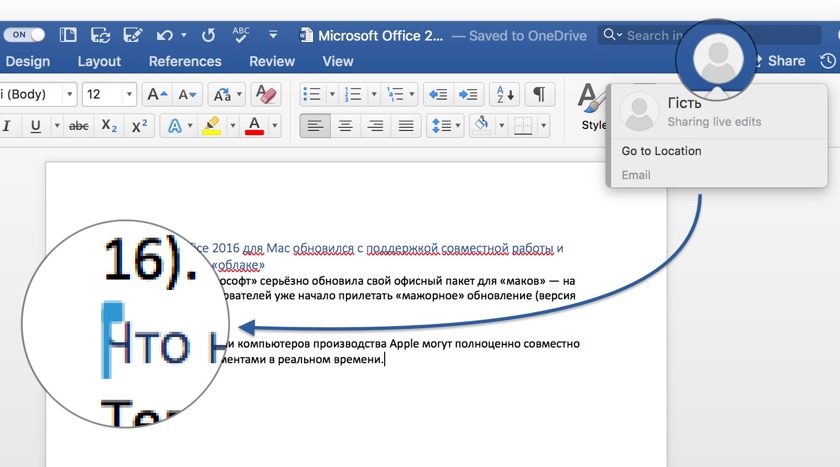This screenshot has width=840, height=467.
Task: Show paragraph marks with pilcrow icon
Action: point(538,95)
